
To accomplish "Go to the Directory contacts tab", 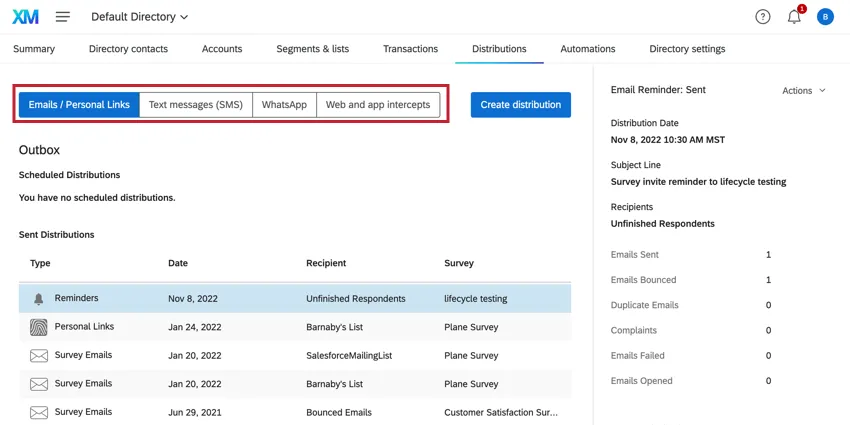I will [x=128, y=49].
